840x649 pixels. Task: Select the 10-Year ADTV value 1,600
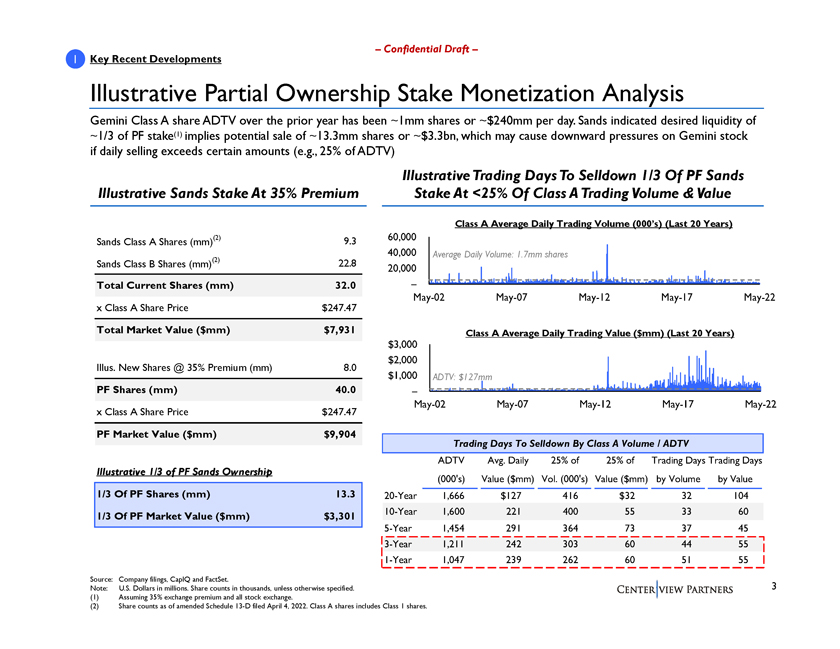click(453, 511)
